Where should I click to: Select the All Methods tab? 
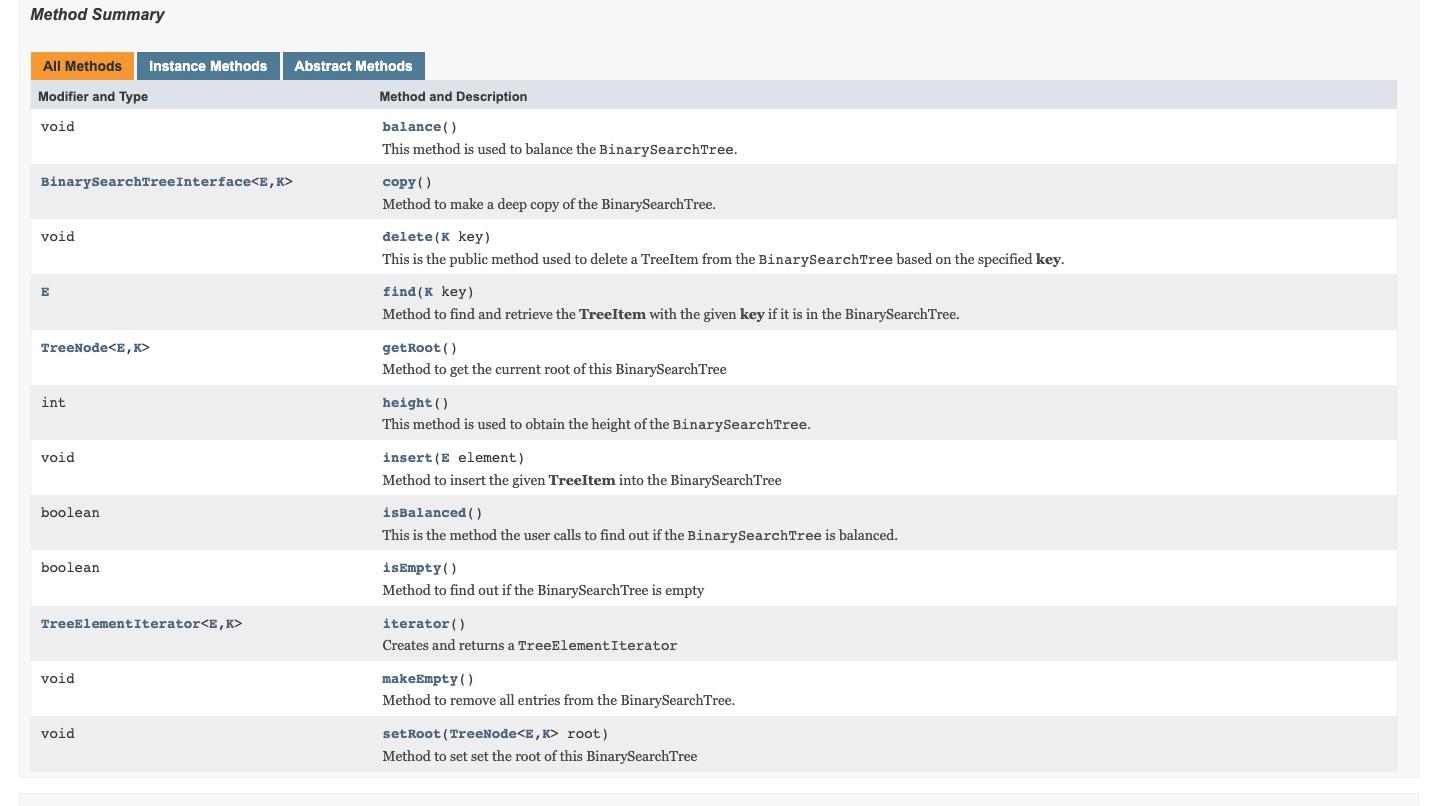(x=82, y=66)
